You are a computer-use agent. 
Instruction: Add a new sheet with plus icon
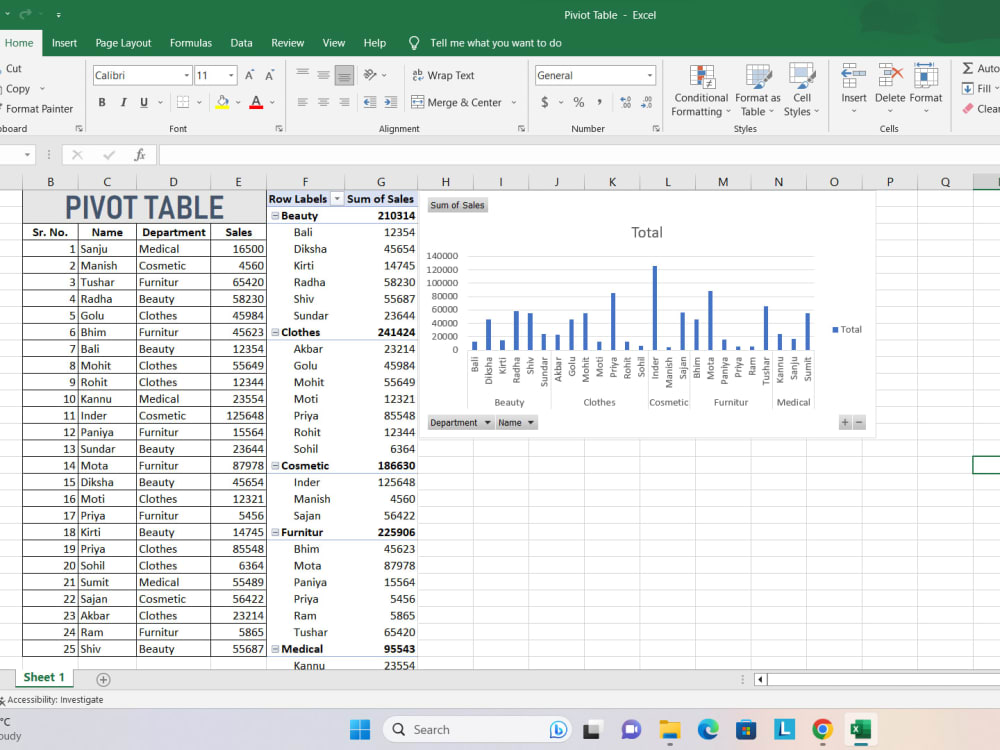(103, 679)
